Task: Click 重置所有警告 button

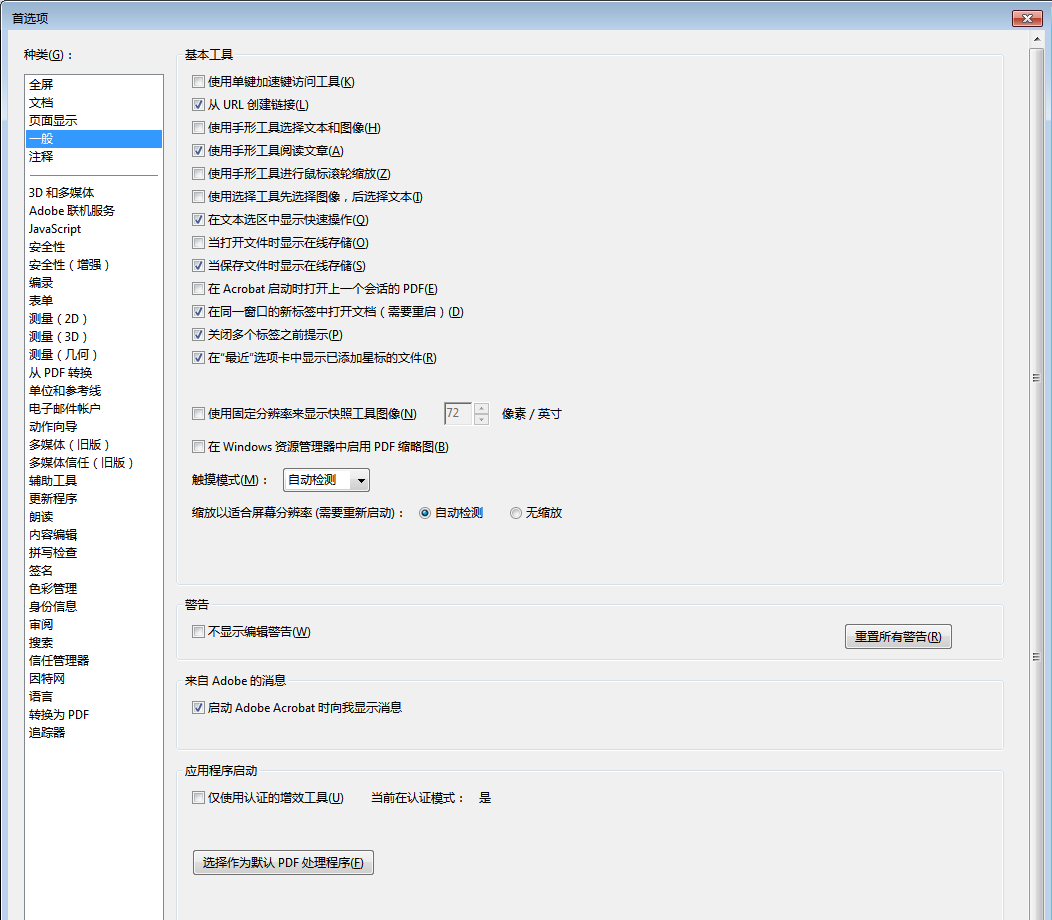Action: 898,637
